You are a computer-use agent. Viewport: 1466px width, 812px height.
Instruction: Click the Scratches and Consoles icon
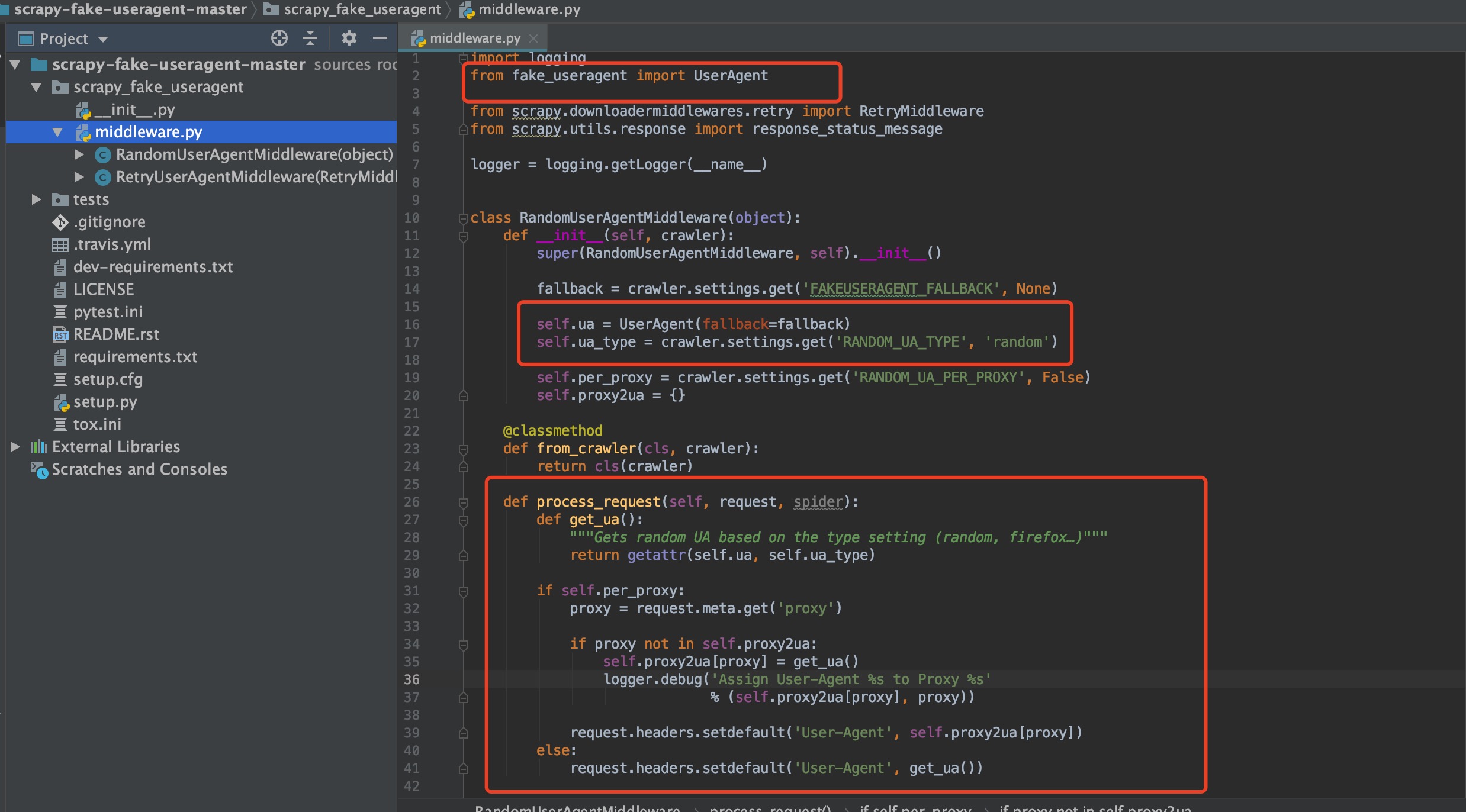[39, 470]
